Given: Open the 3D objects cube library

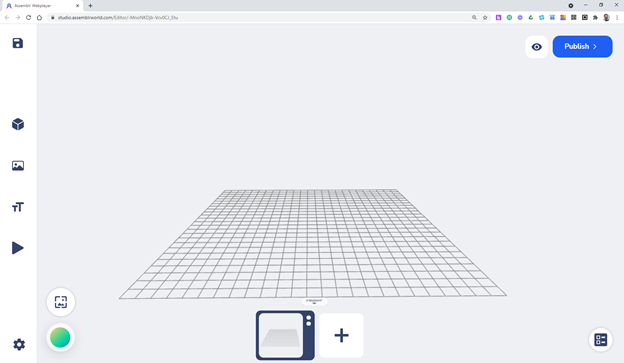Looking at the screenshot, I should coord(18,124).
